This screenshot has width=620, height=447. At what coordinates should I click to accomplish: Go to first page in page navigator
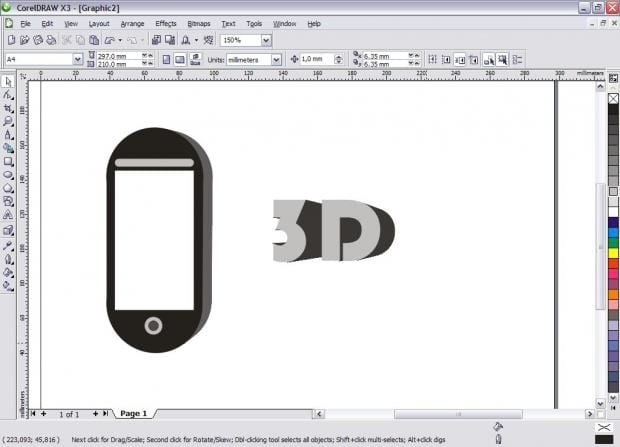(x=33, y=413)
